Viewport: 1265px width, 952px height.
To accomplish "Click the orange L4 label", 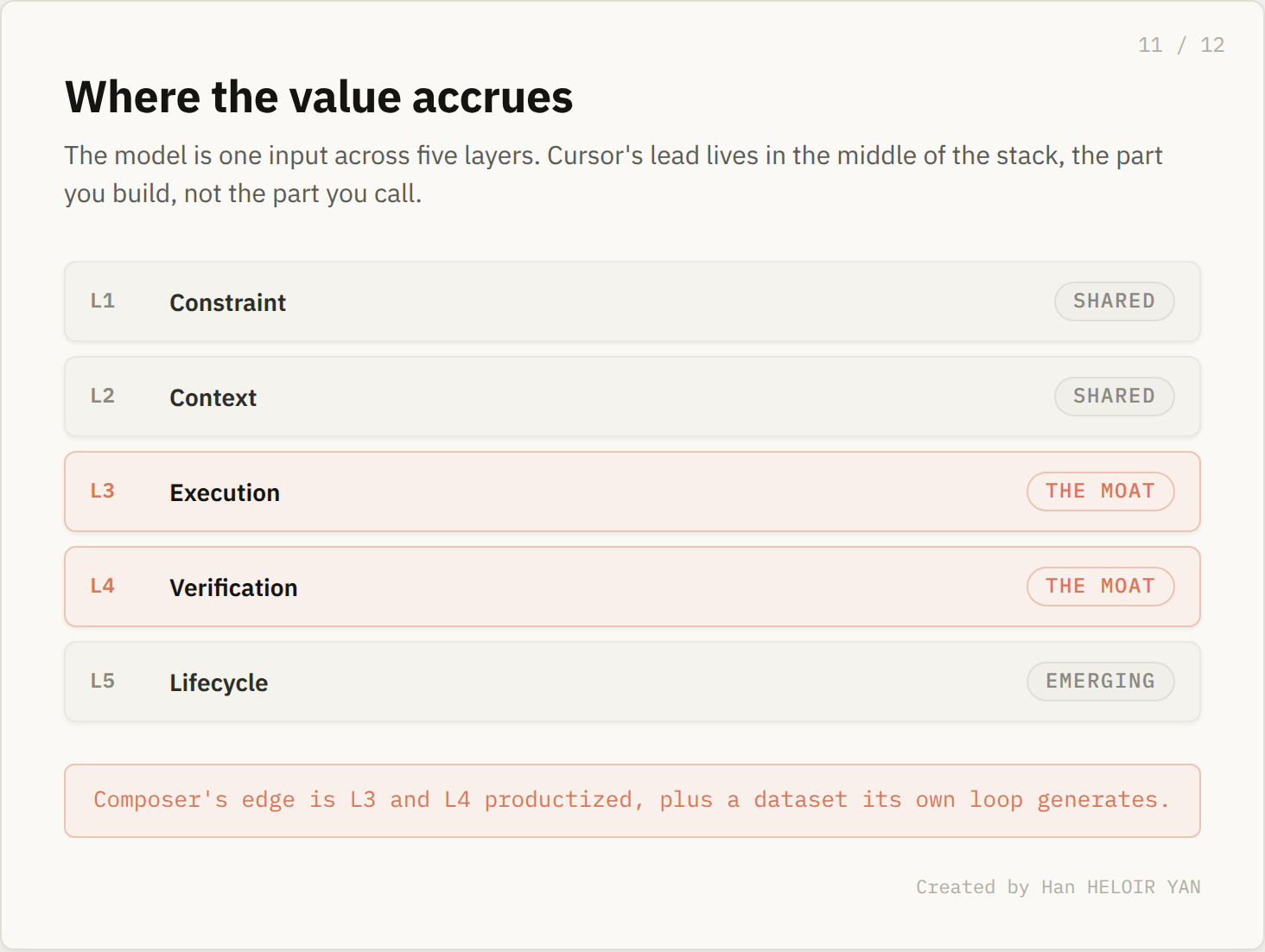I will [103, 586].
